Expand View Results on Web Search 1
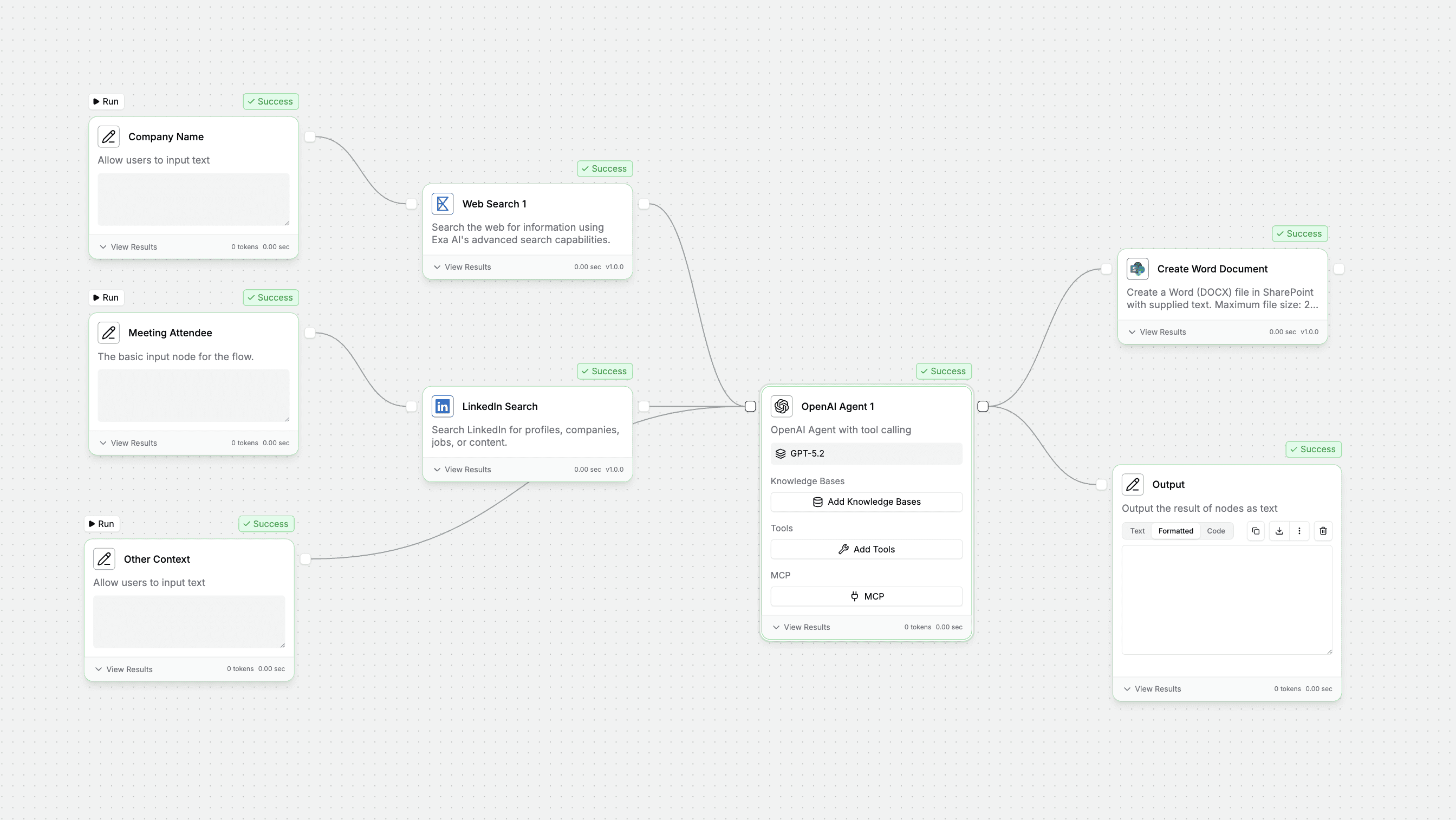Viewport: 1456px width, 820px height. pyautogui.click(x=462, y=266)
